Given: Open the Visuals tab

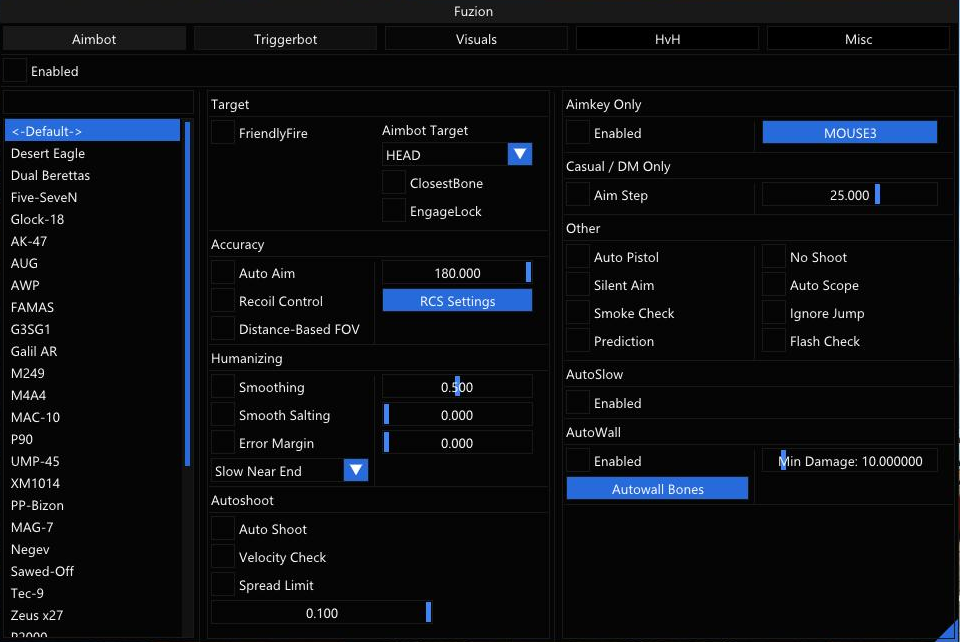Looking at the screenshot, I should (x=476, y=39).
